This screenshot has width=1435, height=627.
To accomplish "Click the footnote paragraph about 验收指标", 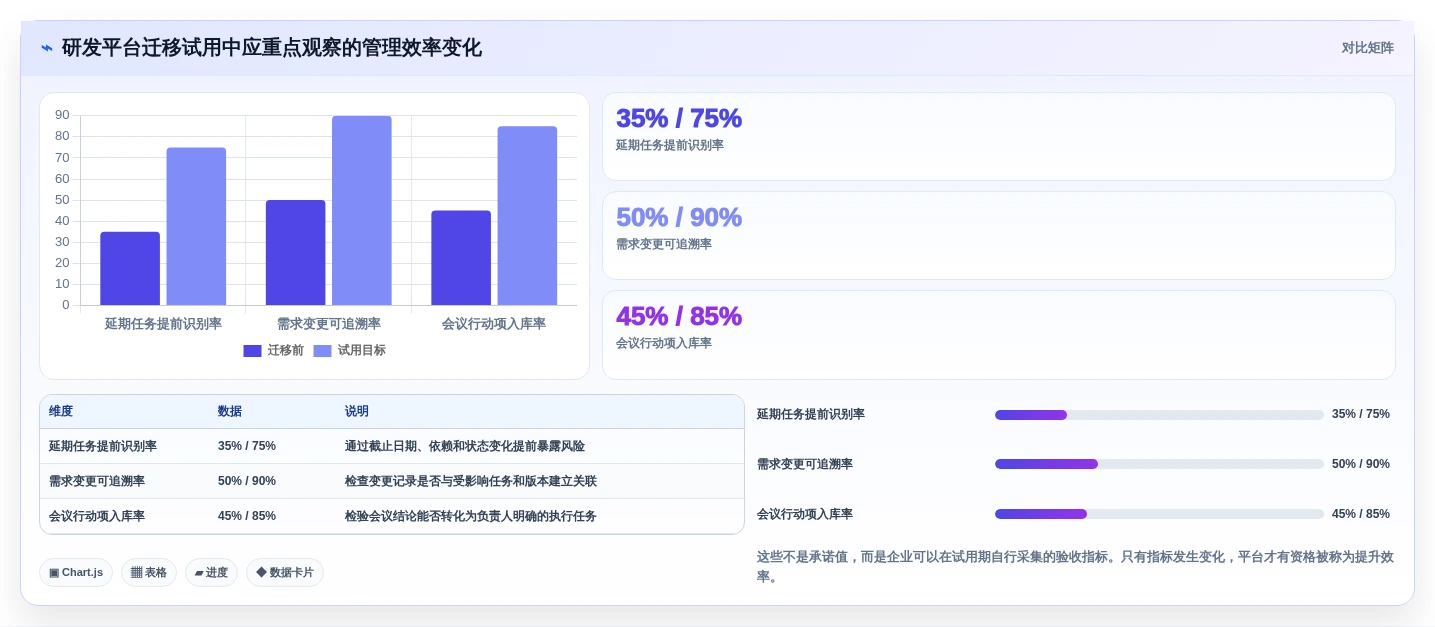I will [1075, 567].
